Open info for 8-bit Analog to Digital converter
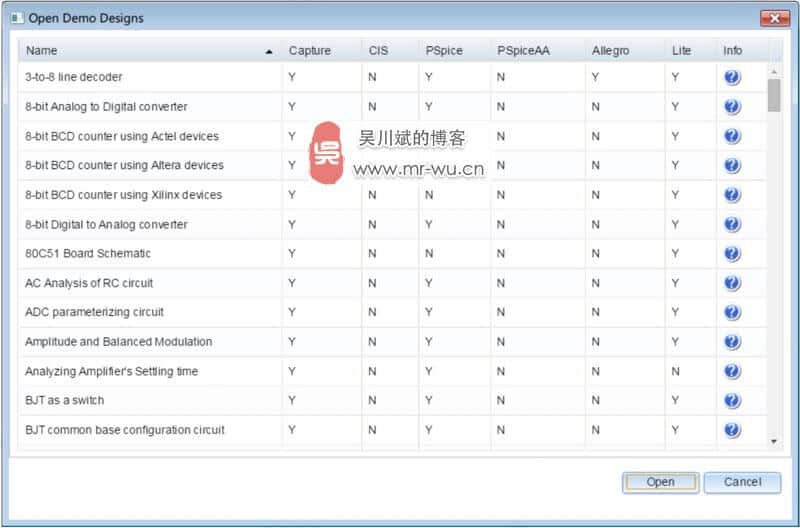The width and height of the screenshot is (800, 528). tap(732, 107)
